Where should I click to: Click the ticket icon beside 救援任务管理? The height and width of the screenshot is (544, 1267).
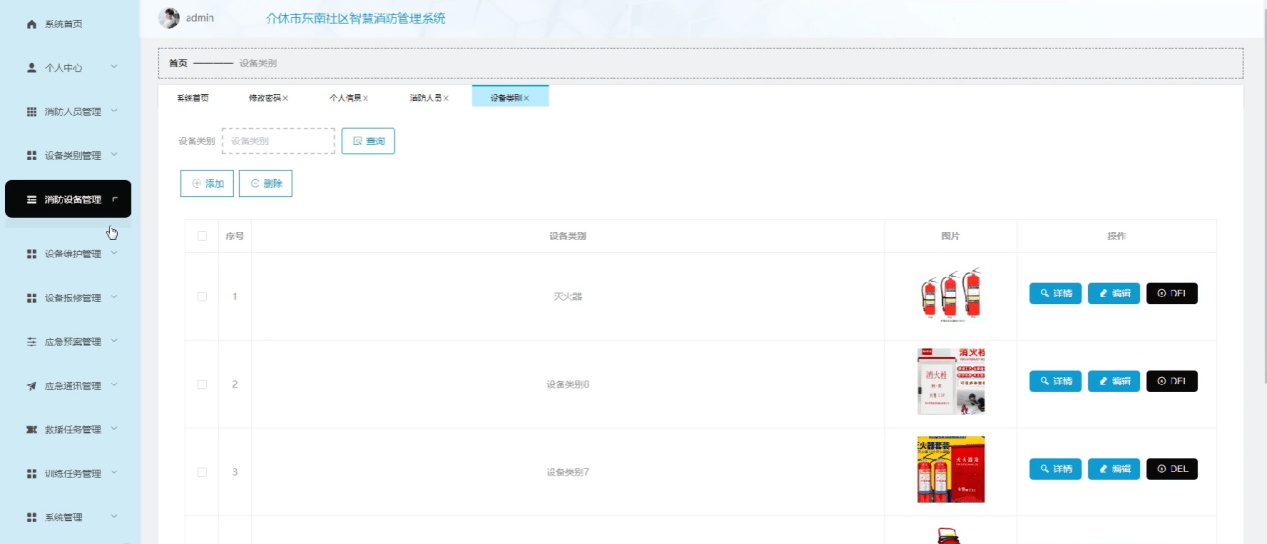[x=31, y=430]
